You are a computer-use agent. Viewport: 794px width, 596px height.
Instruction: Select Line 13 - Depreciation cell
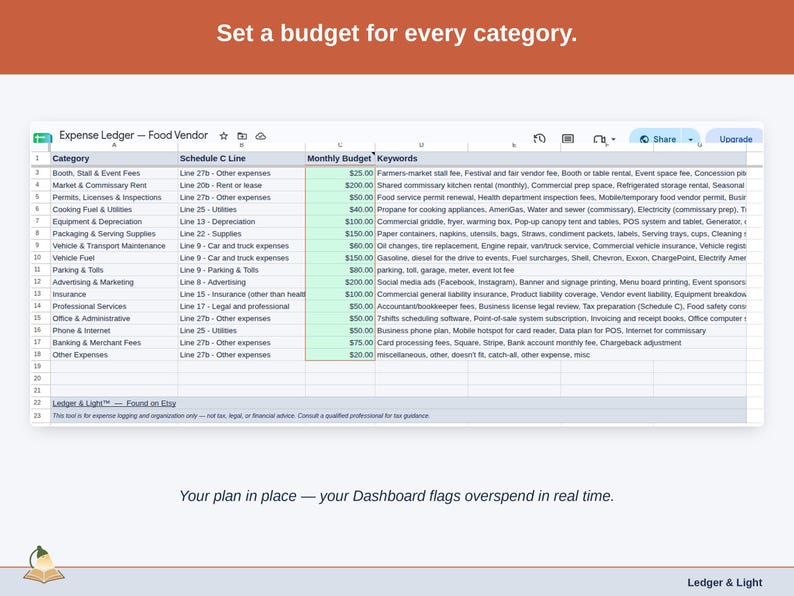tap(242, 222)
